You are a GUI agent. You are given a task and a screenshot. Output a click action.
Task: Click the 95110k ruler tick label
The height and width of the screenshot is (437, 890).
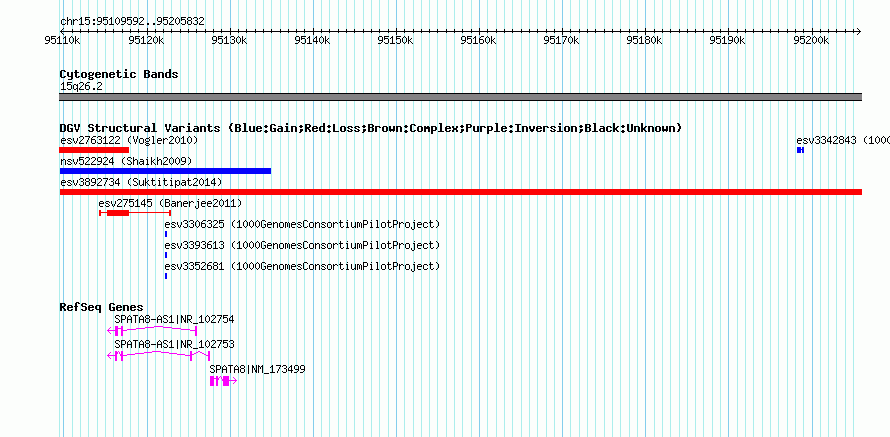[63, 40]
